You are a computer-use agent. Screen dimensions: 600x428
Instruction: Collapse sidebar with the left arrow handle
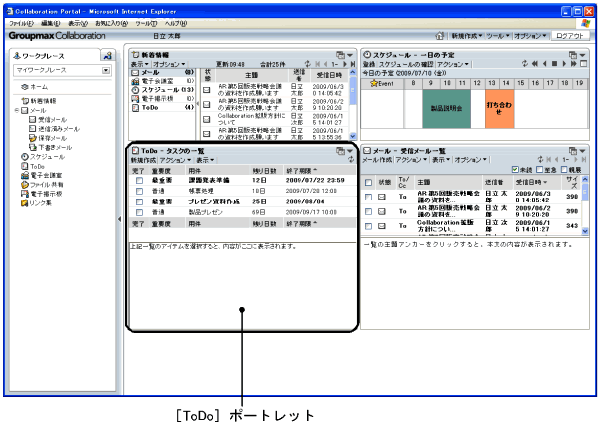click(119, 219)
